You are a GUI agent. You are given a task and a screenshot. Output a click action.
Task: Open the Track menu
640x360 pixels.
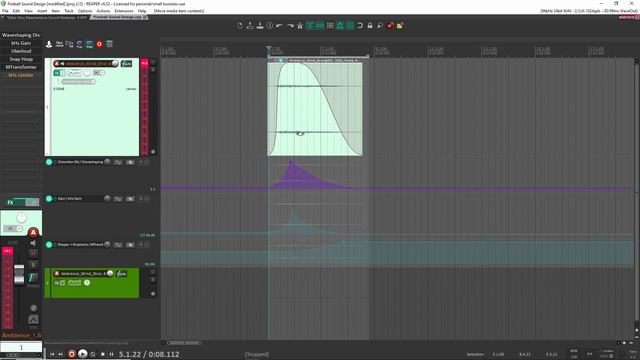[69, 11]
